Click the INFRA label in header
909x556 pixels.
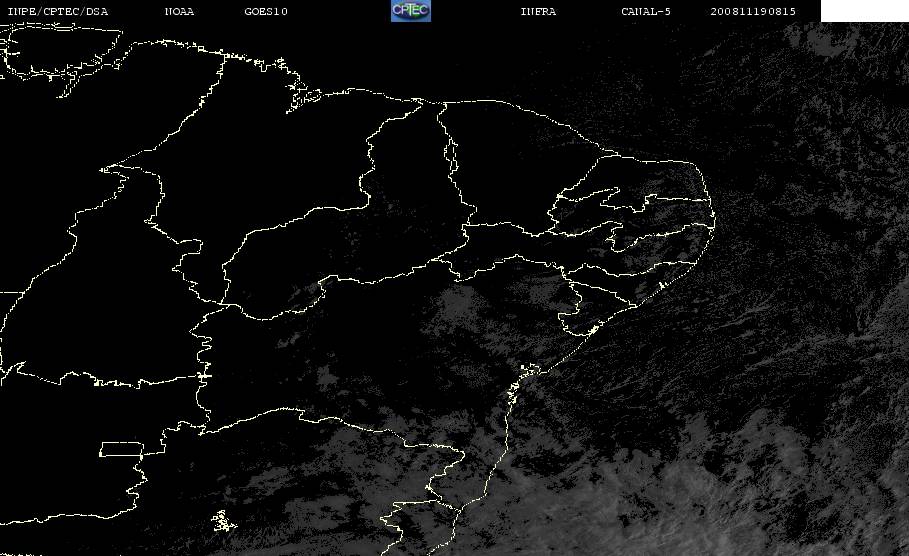click(x=539, y=12)
